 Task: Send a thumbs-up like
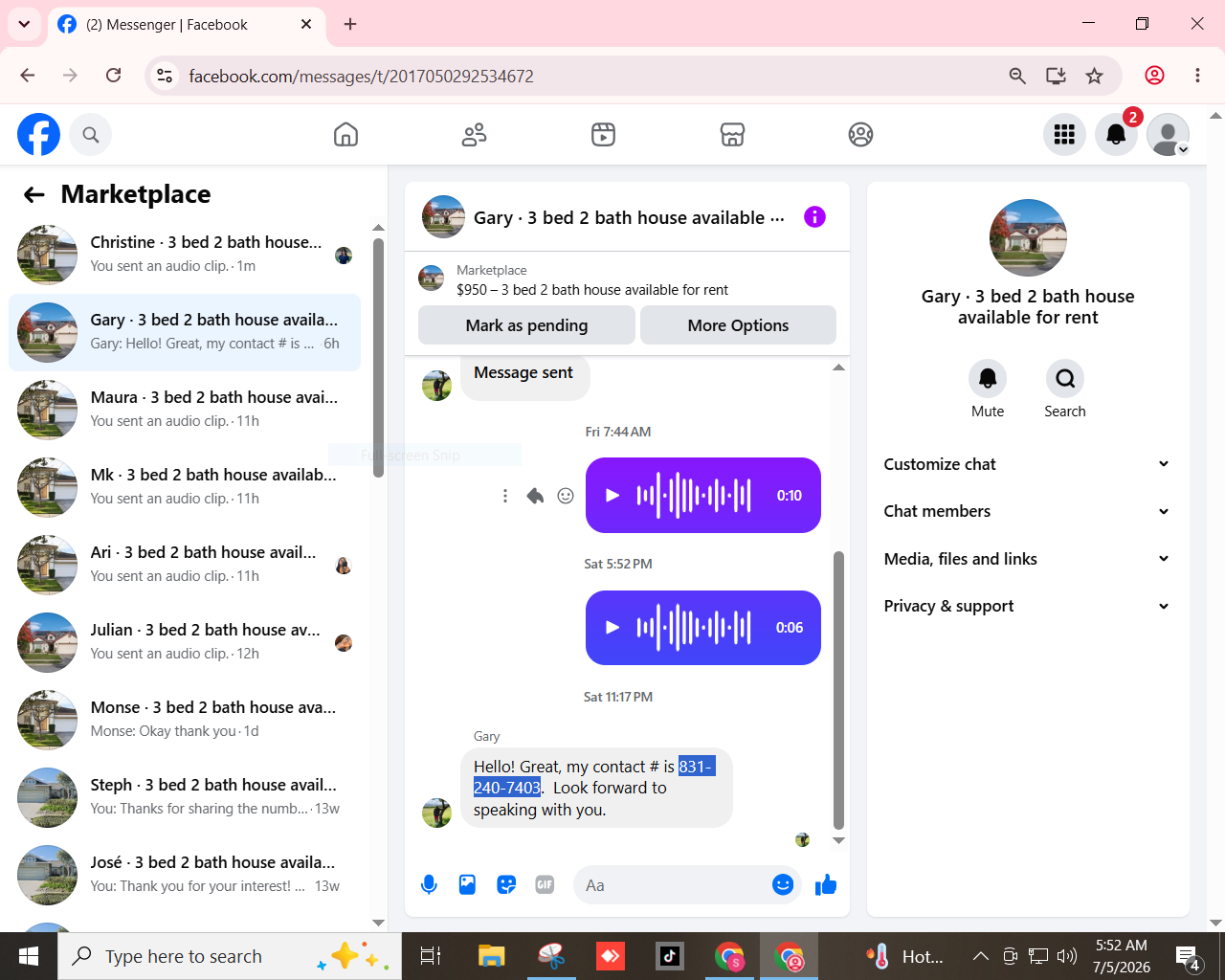click(x=826, y=885)
